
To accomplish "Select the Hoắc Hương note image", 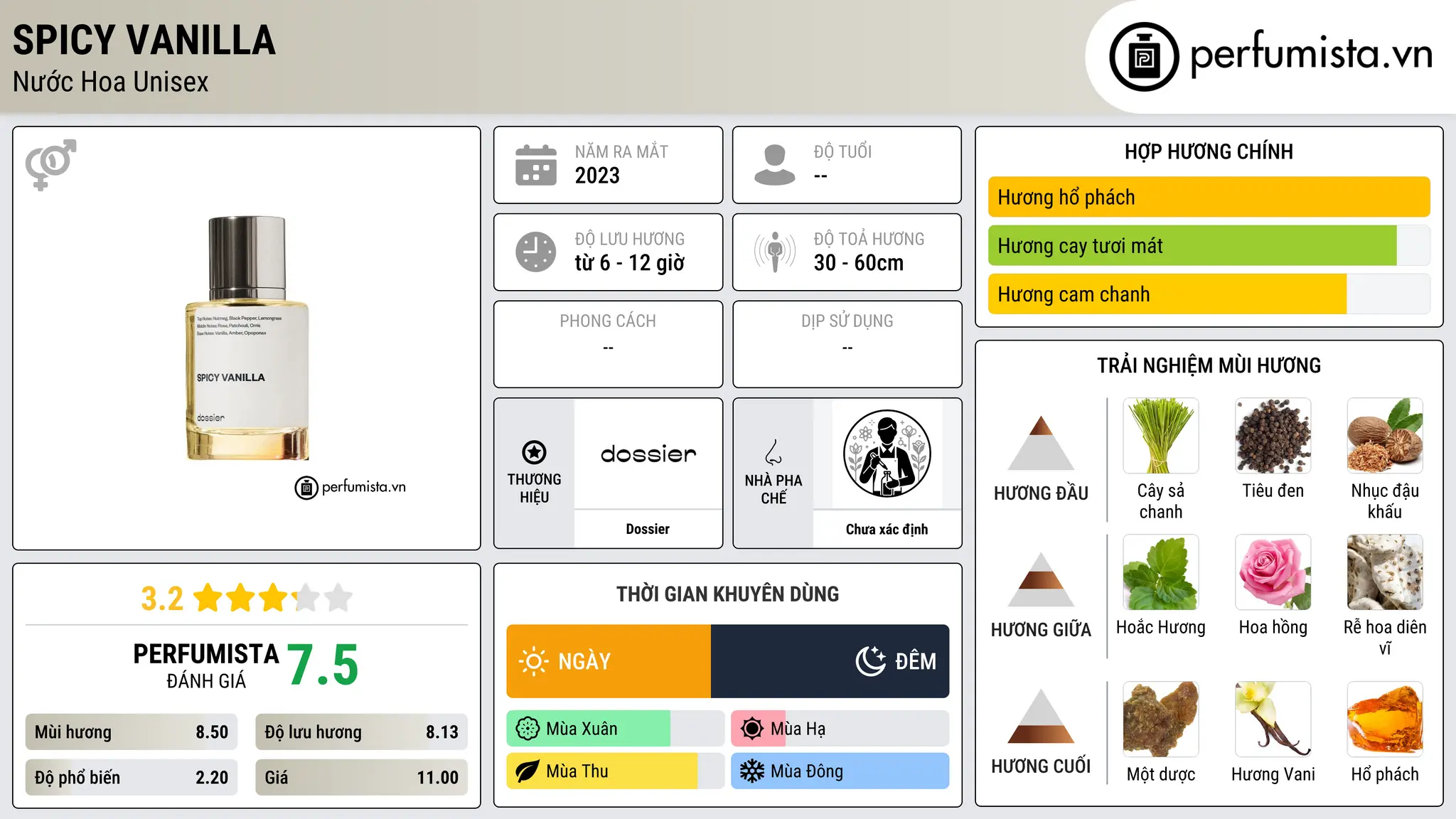I will click(x=1161, y=572).
